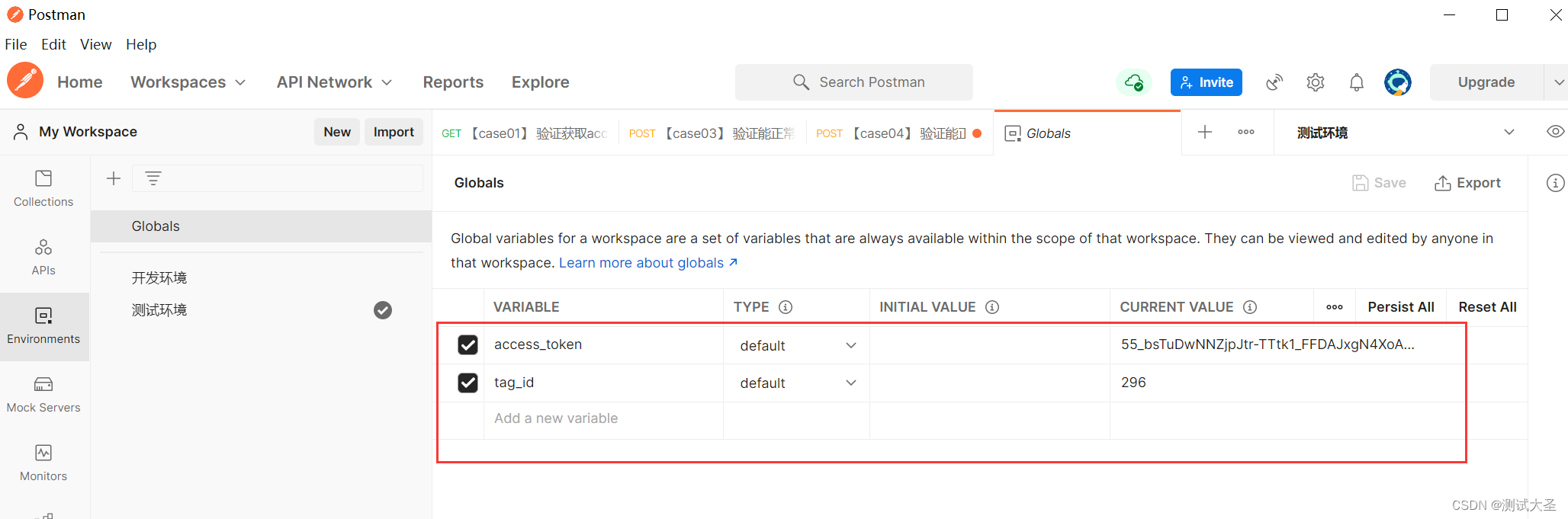Screen dimensions: 1568x519
Task: Switch to the POST case04 tab
Action: 898,133
